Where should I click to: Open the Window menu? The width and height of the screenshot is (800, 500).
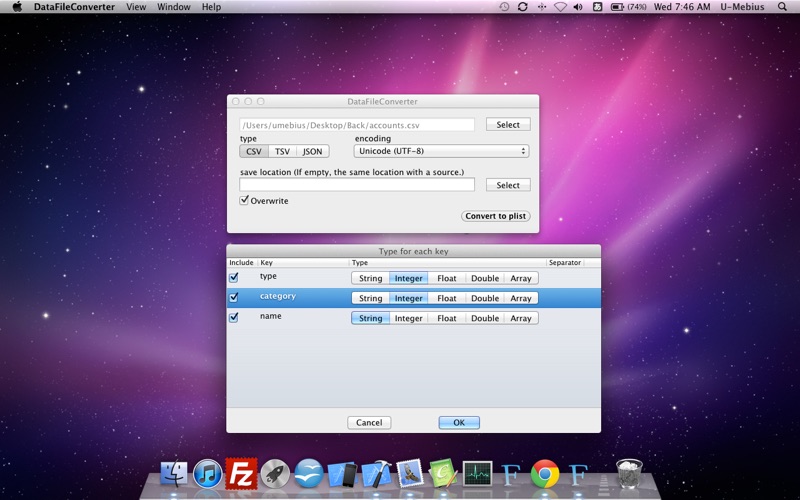tap(173, 7)
